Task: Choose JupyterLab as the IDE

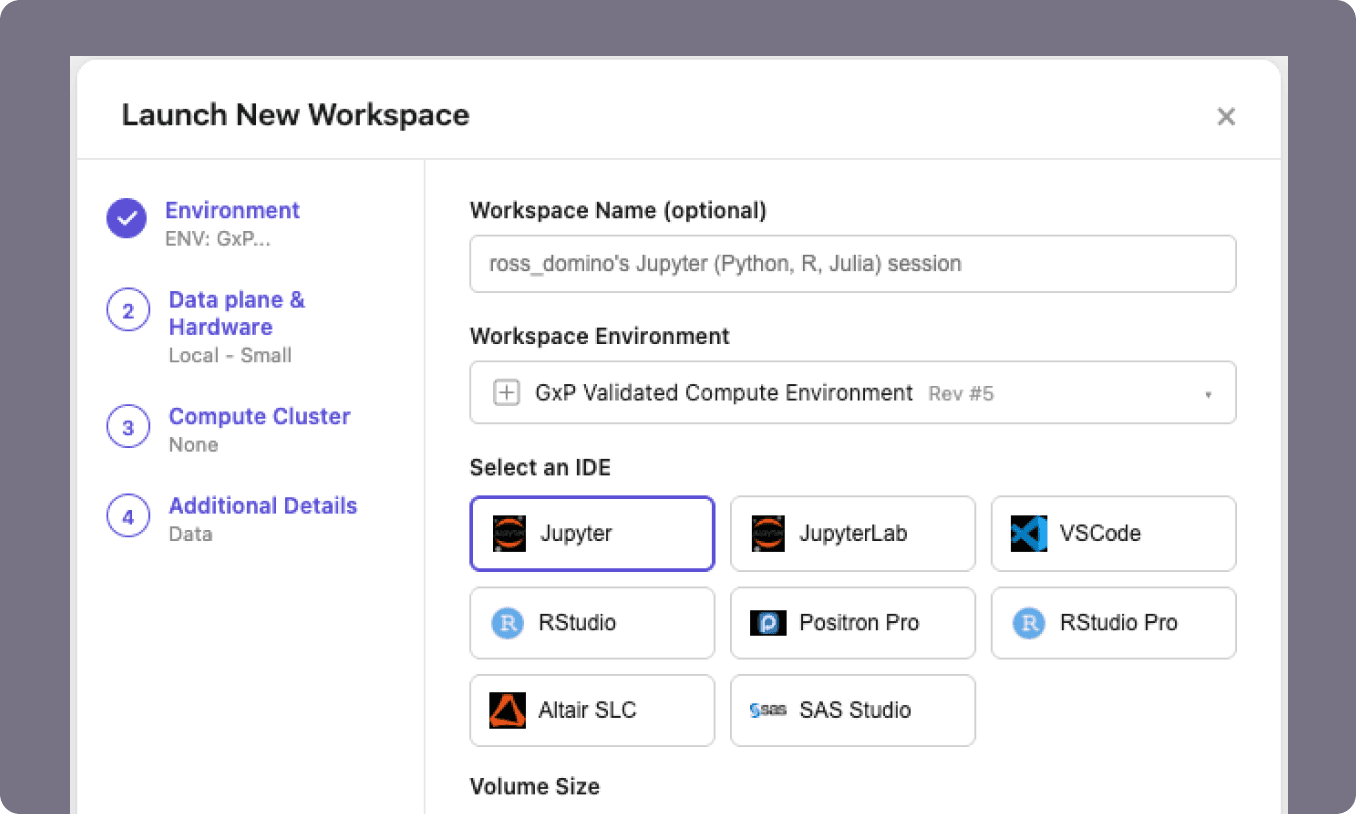Action: [853, 534]
